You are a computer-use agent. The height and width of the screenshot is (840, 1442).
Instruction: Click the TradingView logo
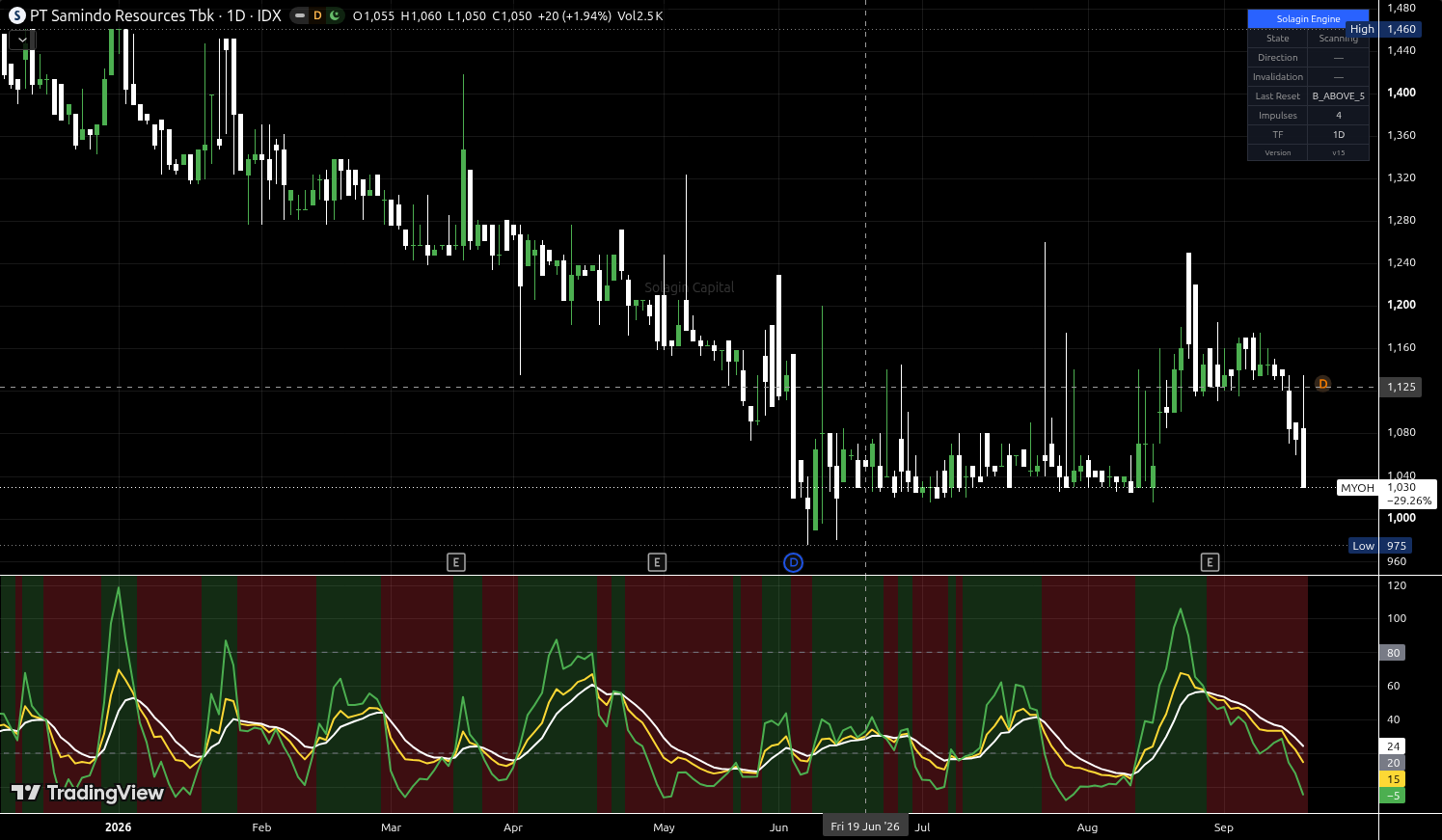point(88,793)
